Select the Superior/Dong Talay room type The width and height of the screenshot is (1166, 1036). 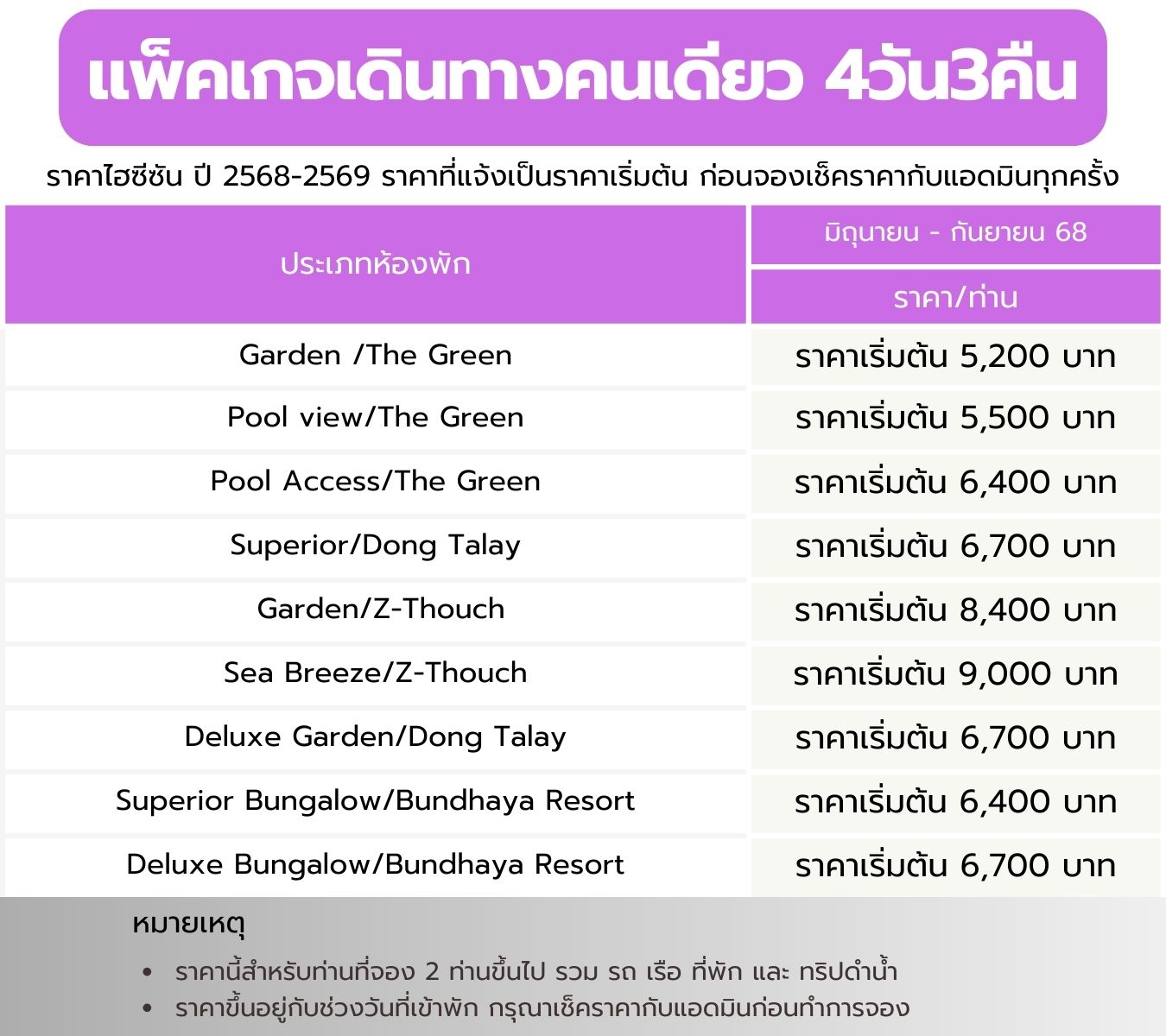(376, 546)
